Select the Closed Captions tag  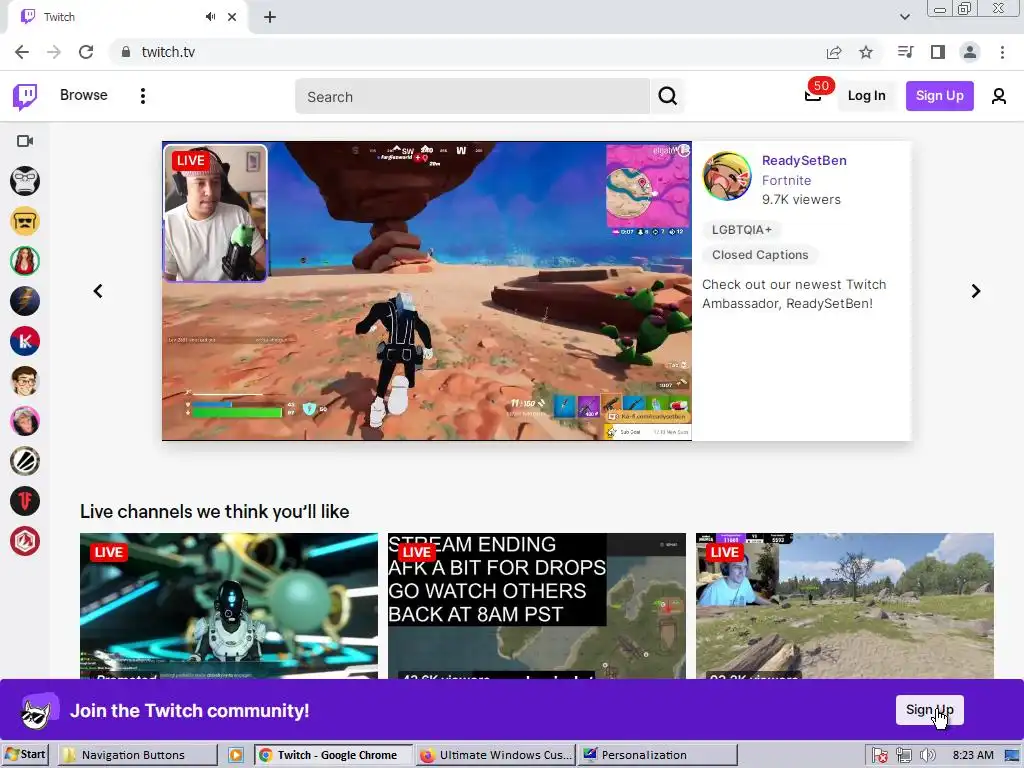click(x=760, y=255)
